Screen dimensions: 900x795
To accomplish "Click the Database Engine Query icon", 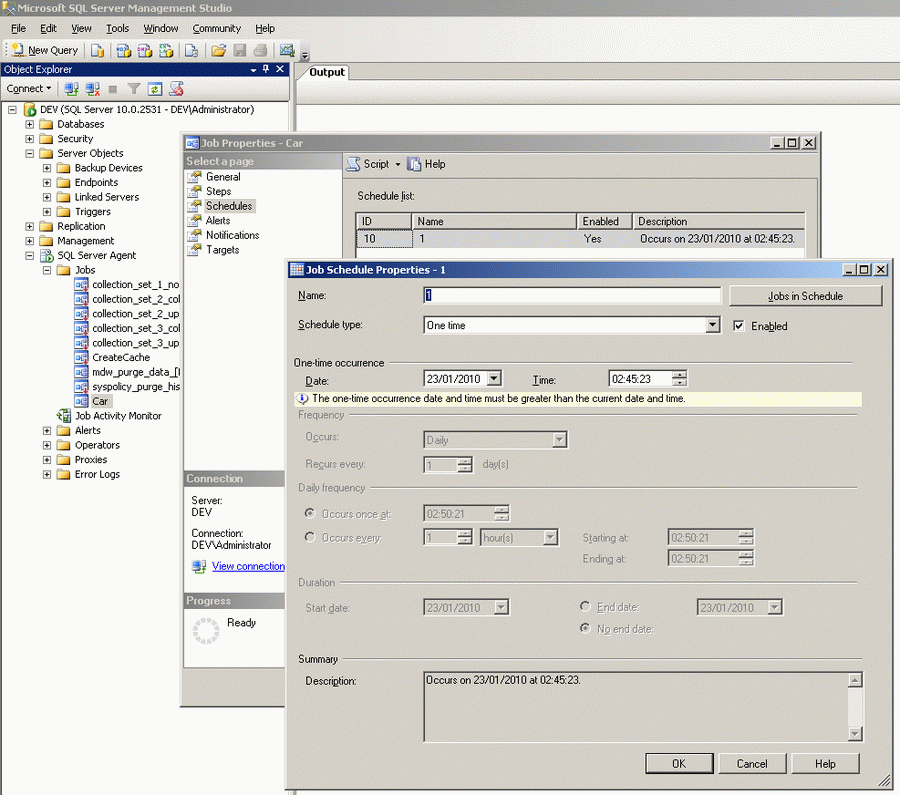I will (x=98, y=50).
